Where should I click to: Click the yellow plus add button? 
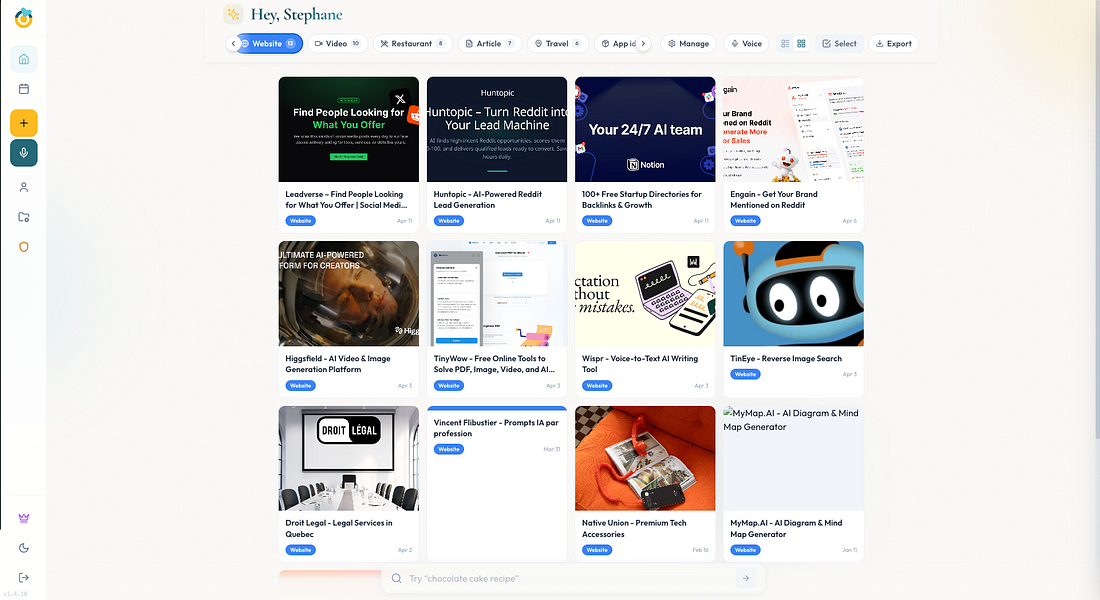(x=24, y=123)
